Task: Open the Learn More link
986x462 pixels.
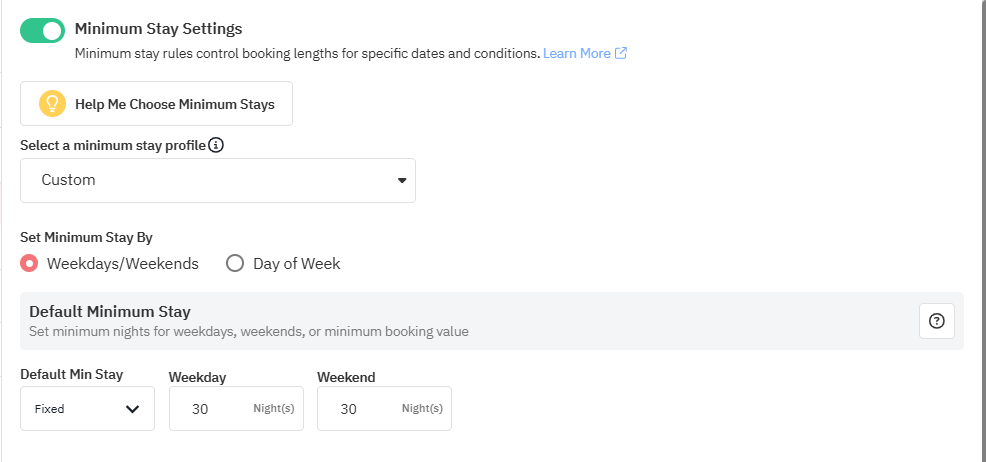Action: click(576, 53)
